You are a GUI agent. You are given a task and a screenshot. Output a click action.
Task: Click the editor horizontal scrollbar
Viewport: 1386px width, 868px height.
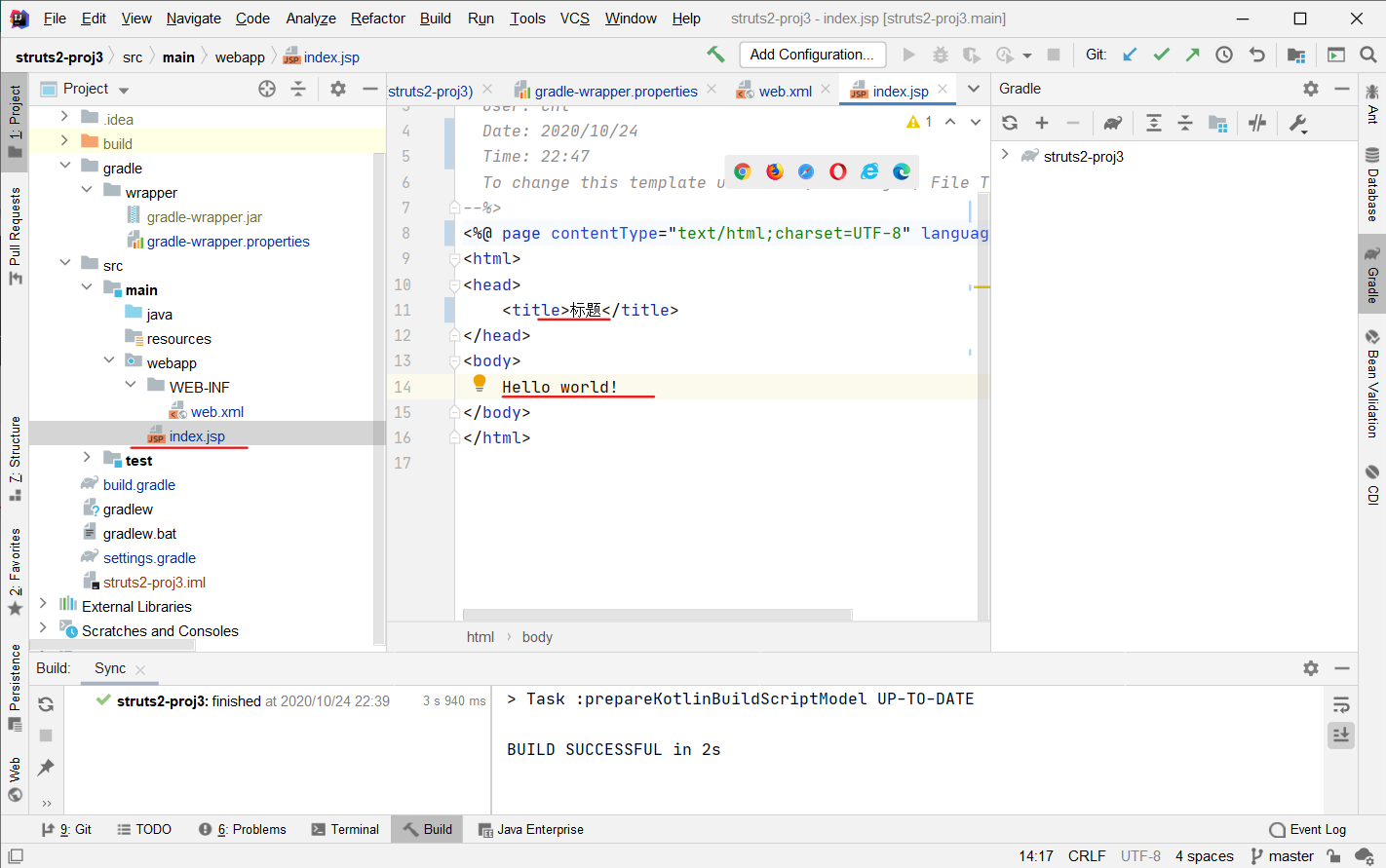(x=658, y=614)
